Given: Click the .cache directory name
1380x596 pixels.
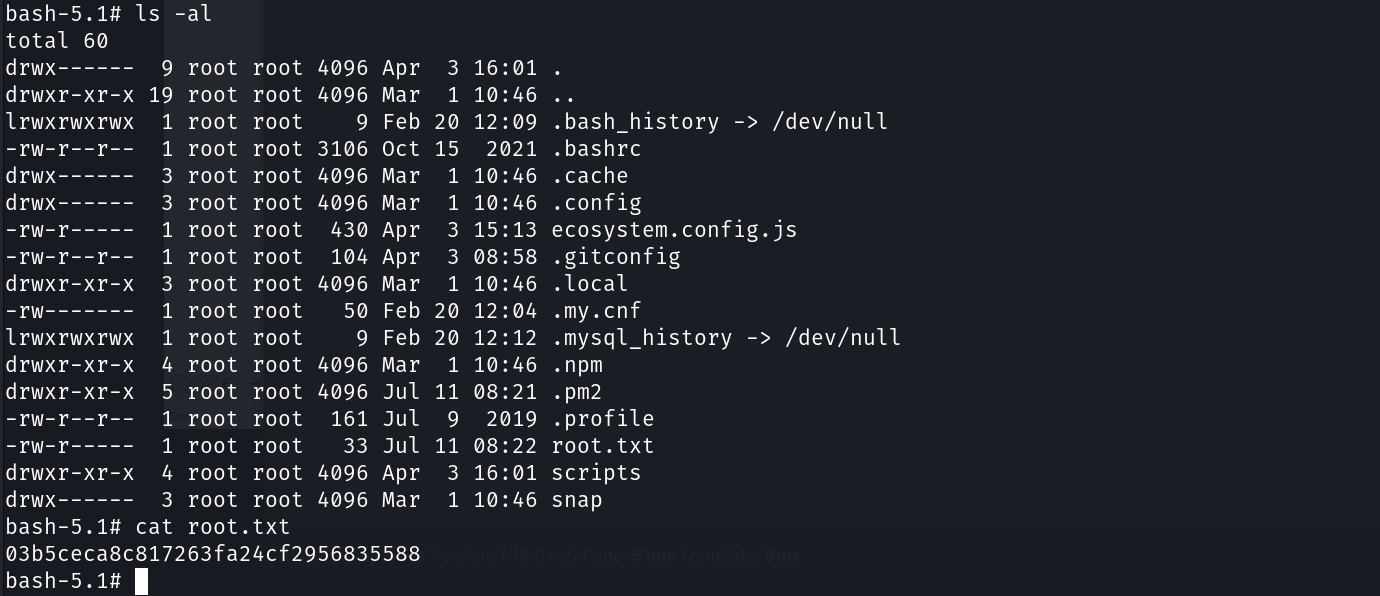Looking at the screenshot, I should tap(590, 176).
